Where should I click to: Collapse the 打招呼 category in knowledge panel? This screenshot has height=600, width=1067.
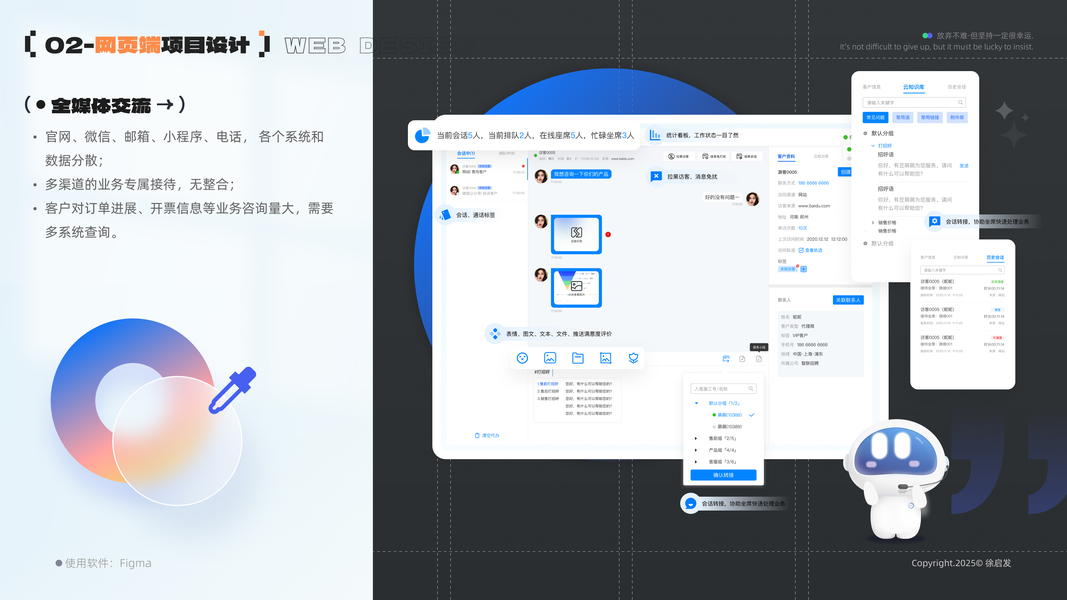coord(873,146)
